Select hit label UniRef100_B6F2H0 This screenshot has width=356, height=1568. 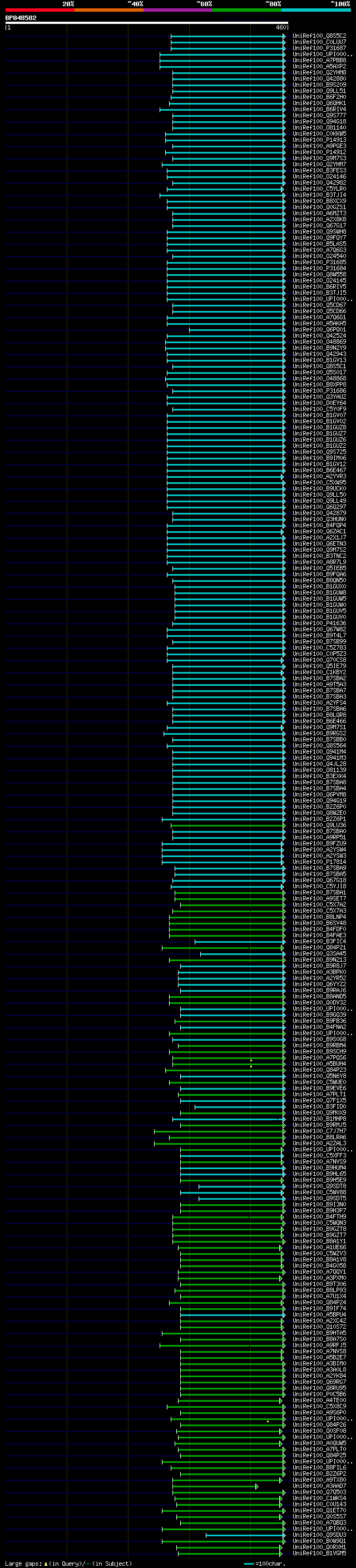[319, 97]
